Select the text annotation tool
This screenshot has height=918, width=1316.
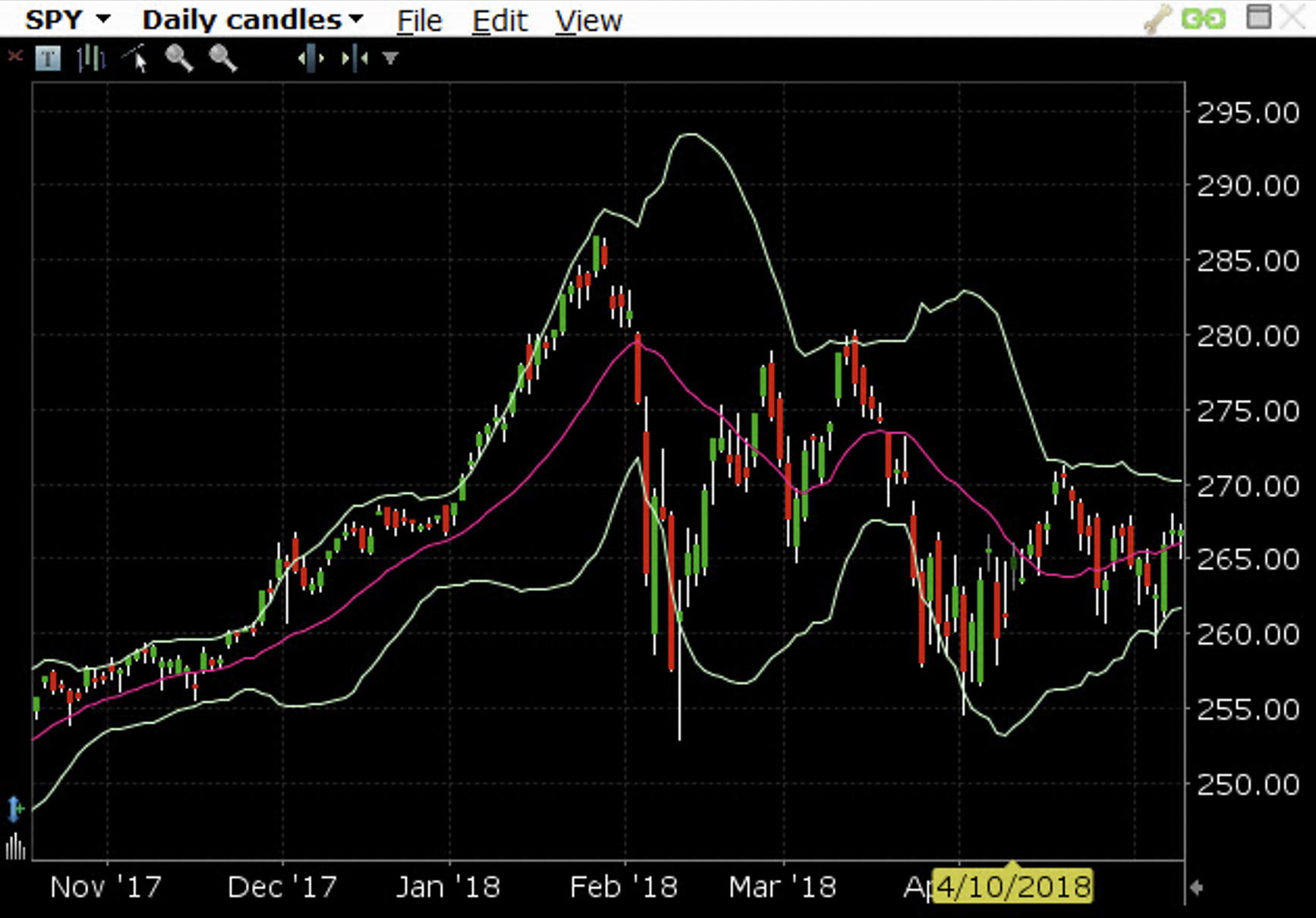(x=47, y=58)
